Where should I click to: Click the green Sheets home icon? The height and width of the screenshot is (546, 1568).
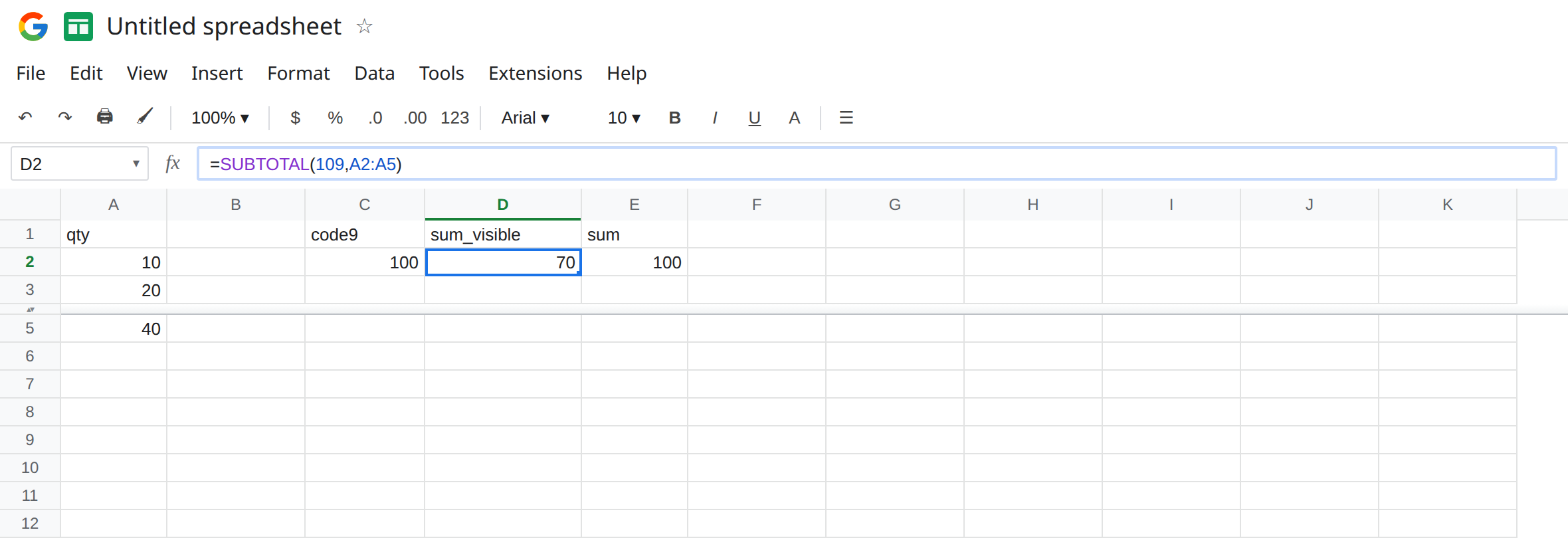pos(78,27)
